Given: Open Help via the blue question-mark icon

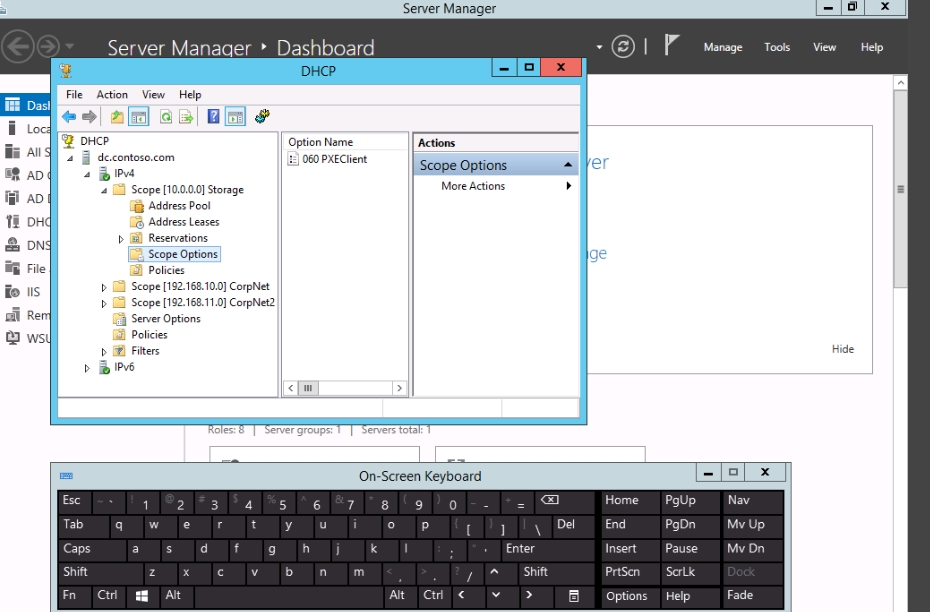Looking at the screenshot, I should pos(214,117).
